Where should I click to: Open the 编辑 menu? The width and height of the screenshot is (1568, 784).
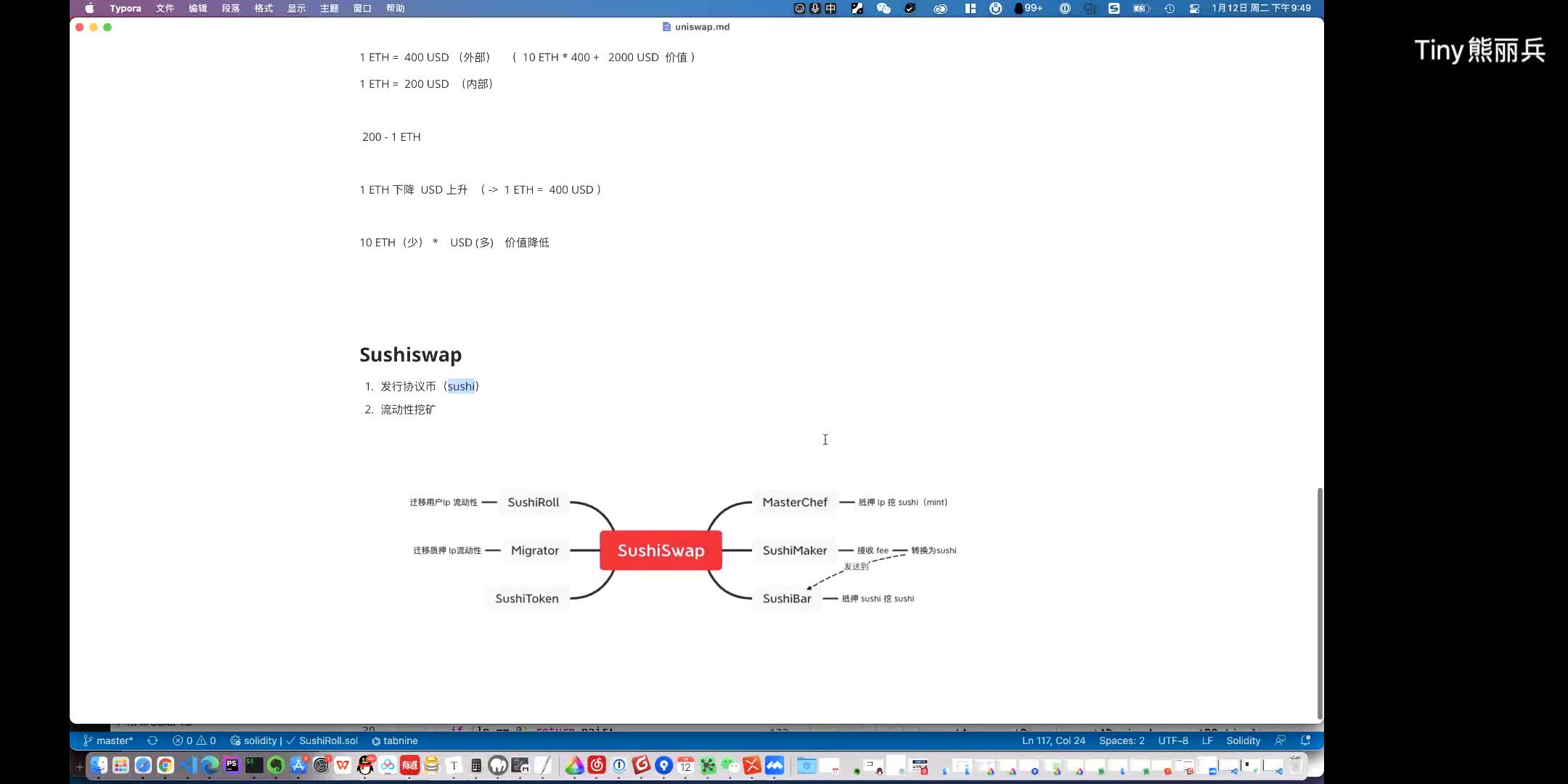197,9
